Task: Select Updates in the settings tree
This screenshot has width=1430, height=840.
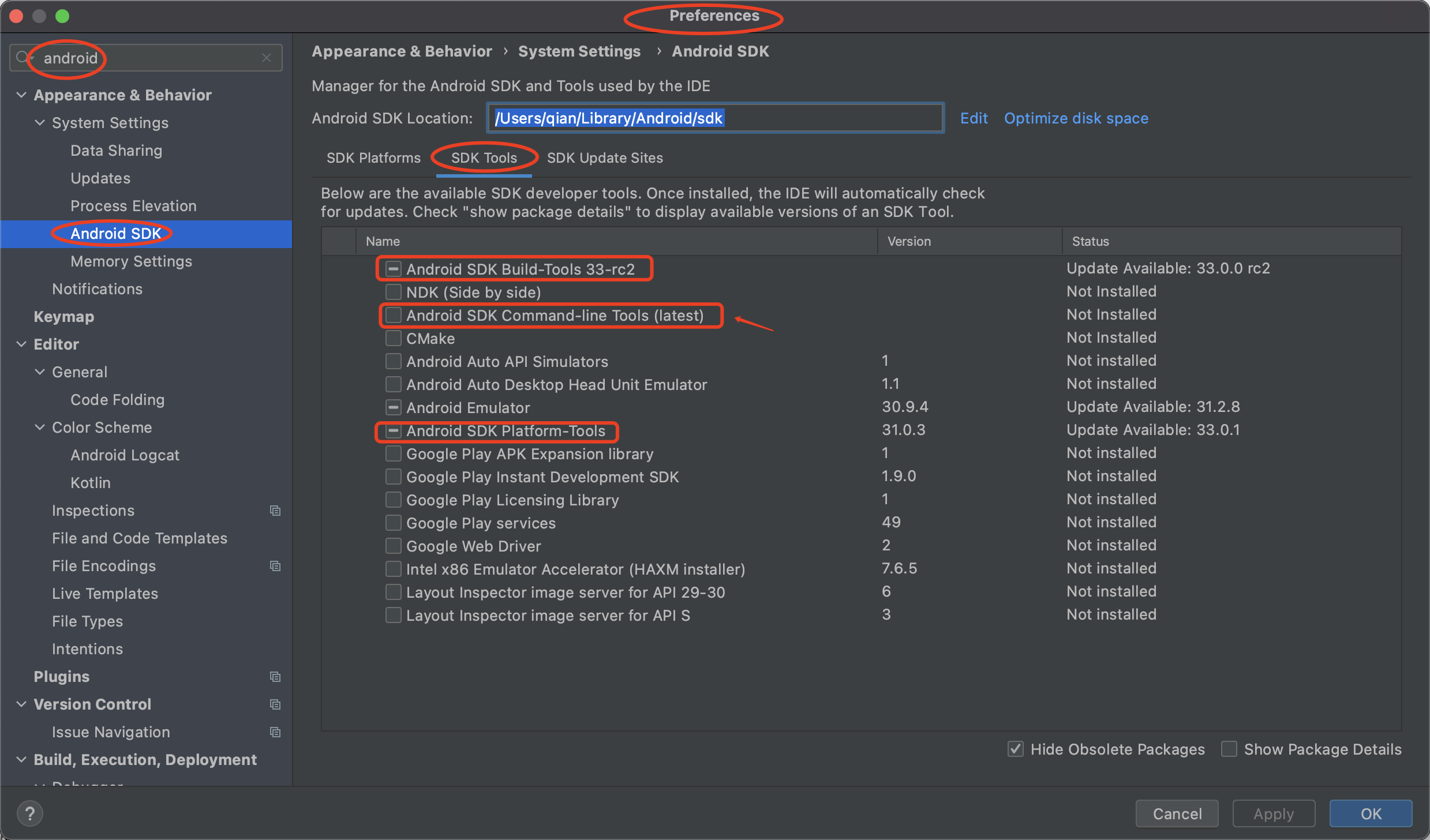Action: (x=100, y=178)
